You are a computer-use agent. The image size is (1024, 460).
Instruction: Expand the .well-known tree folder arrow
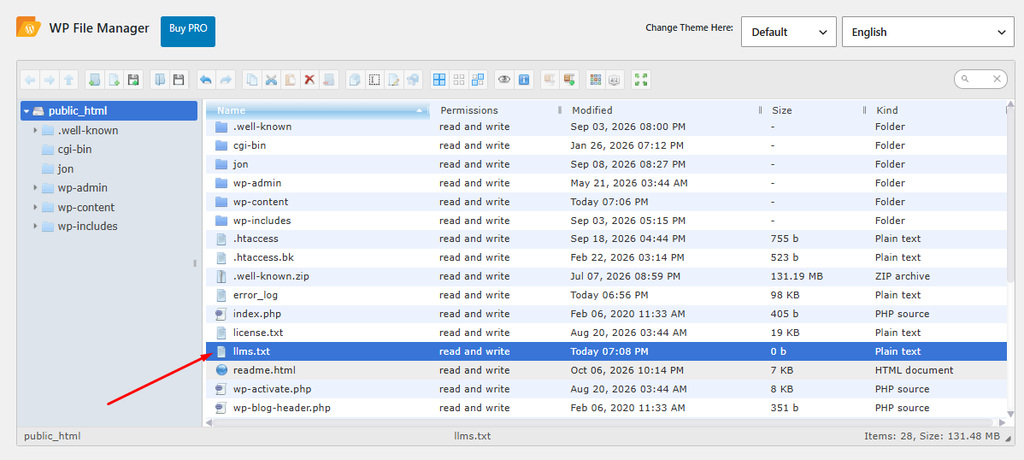tap(35, 130)
